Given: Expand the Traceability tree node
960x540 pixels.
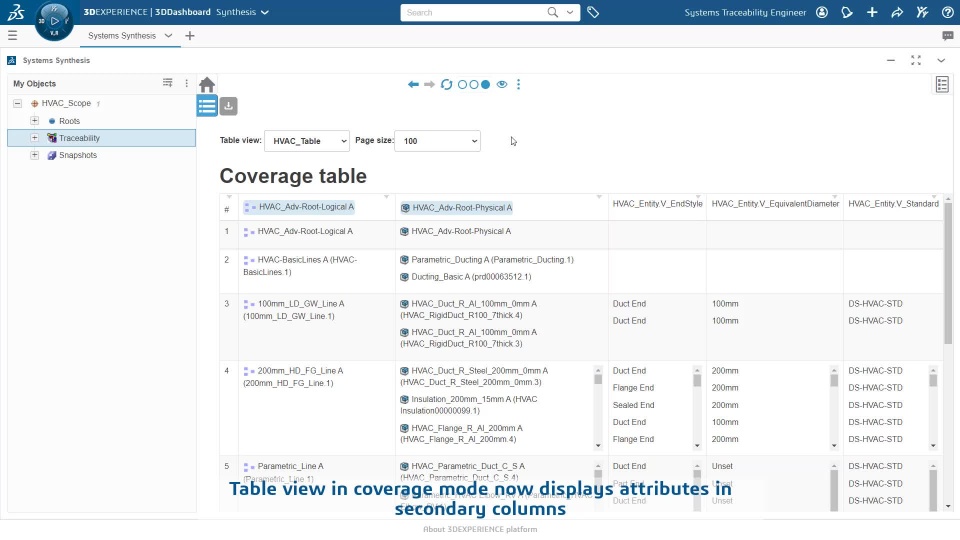Looking at the screenshot, I should point(35,138).
